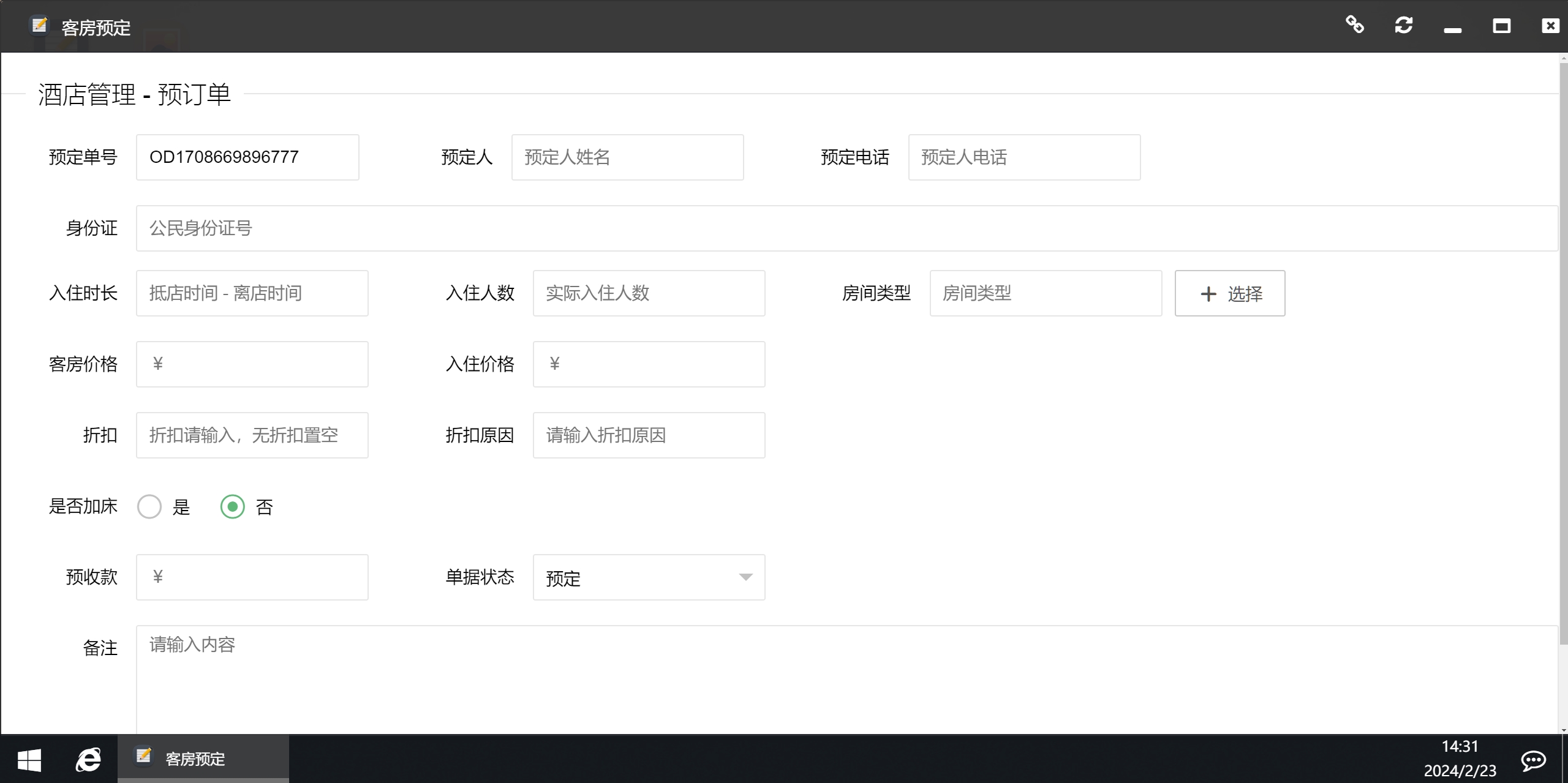Image resolution: width=1568 pixels, height=783 pixels.
Task: Open the notification chat icon in tray
Action: tap(1533, 760)
